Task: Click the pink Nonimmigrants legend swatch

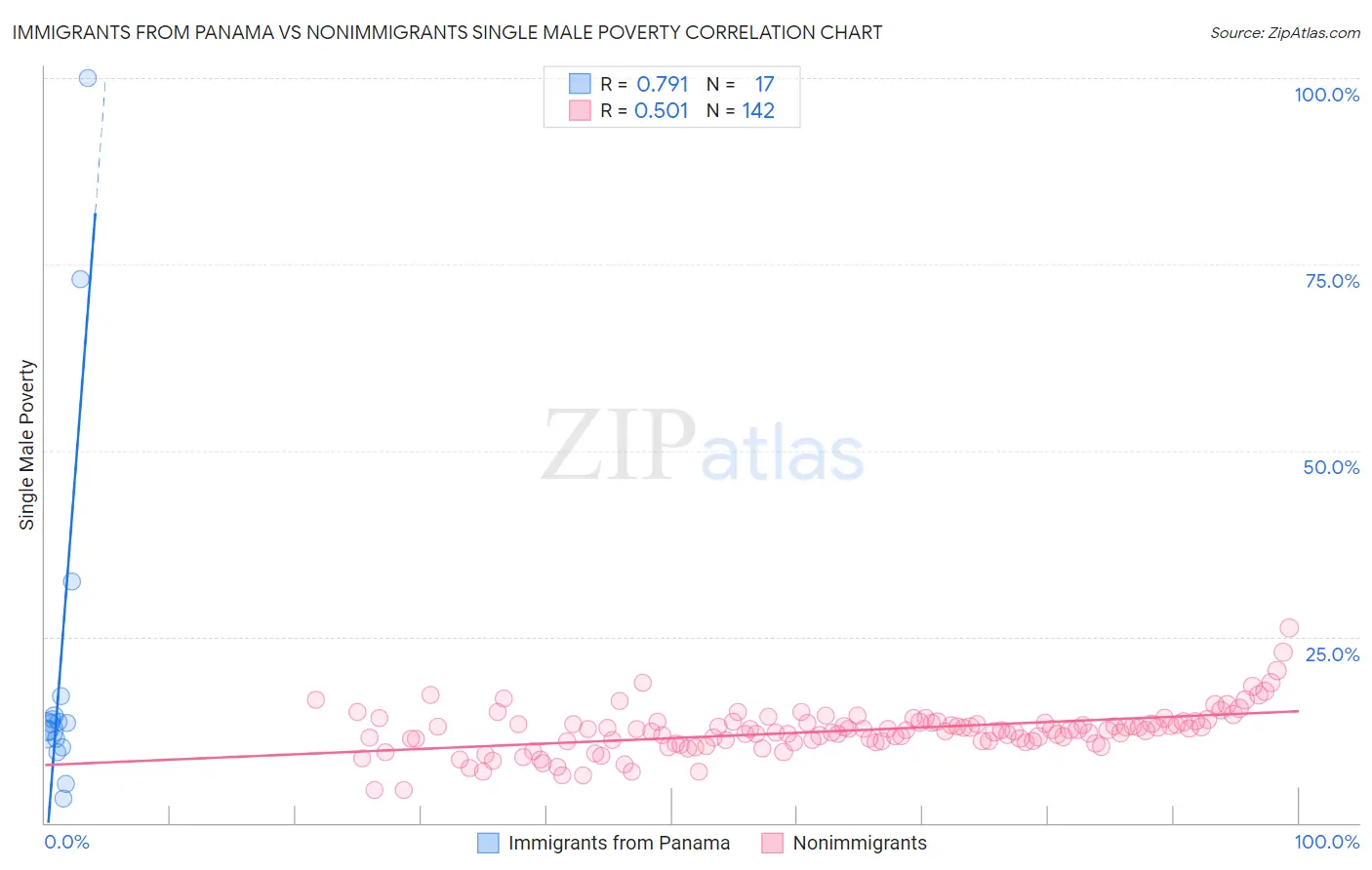Action: tap(773, 843)
